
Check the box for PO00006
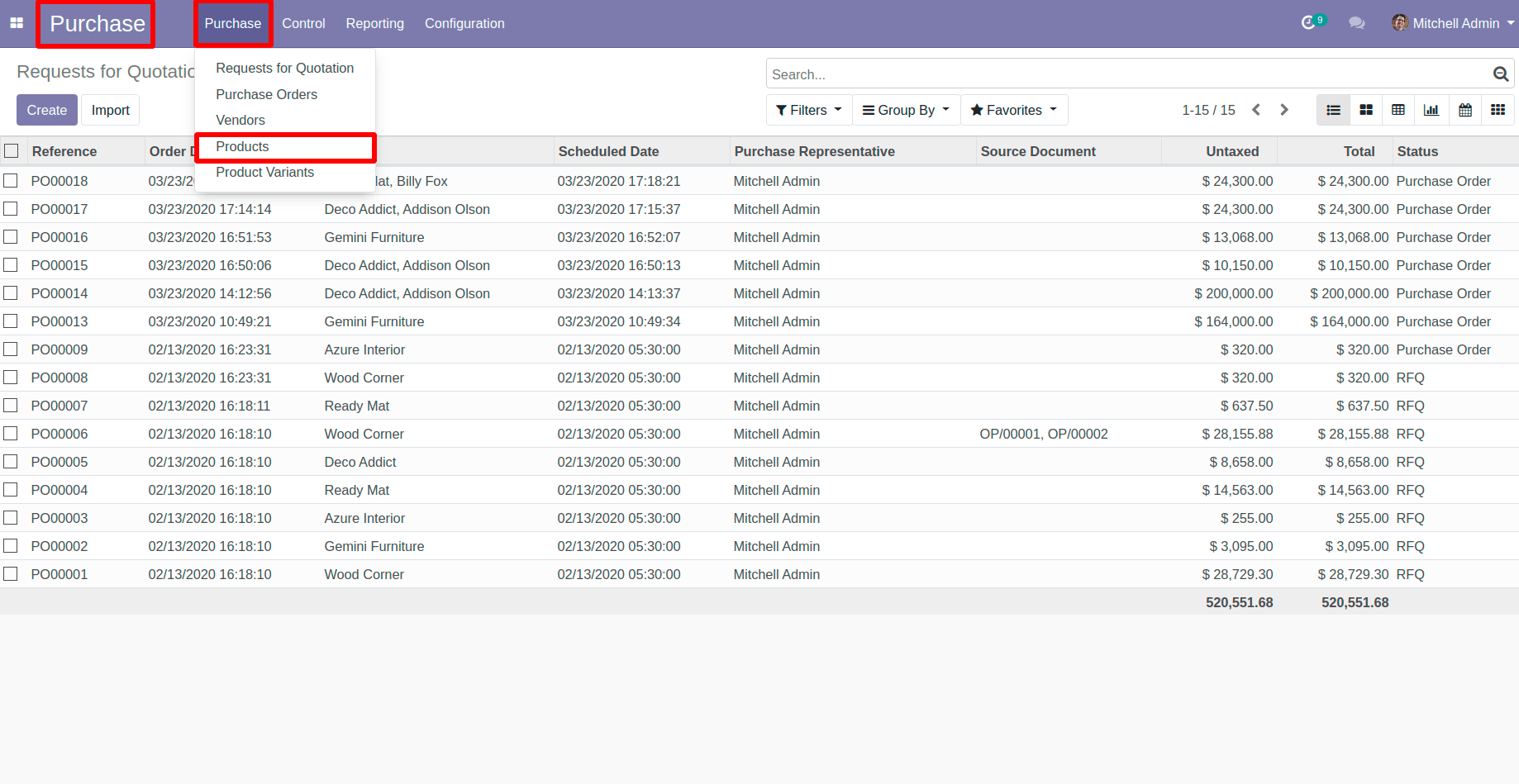[x=11, y=434]
